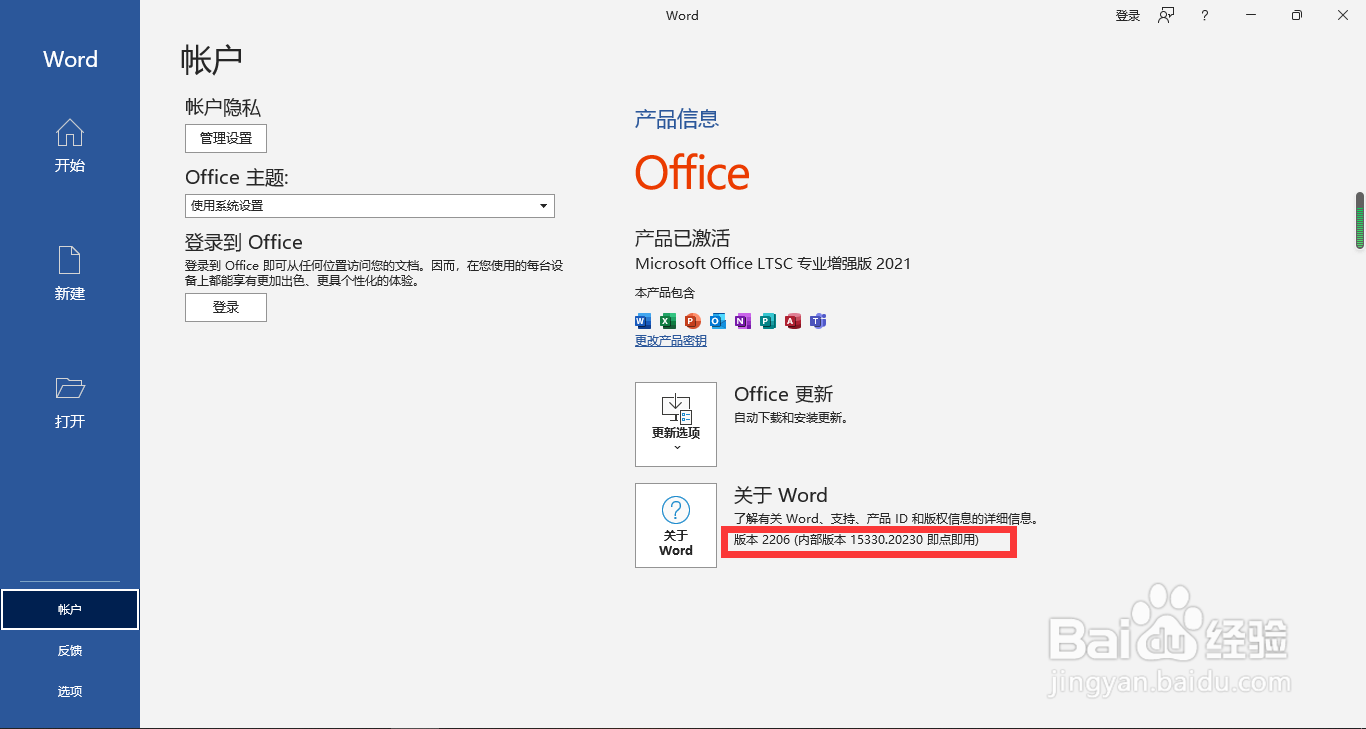Open the 开始 (Home) page in the sidebar
Viewport: 1366px width, 729px height.
coord(70,146)
